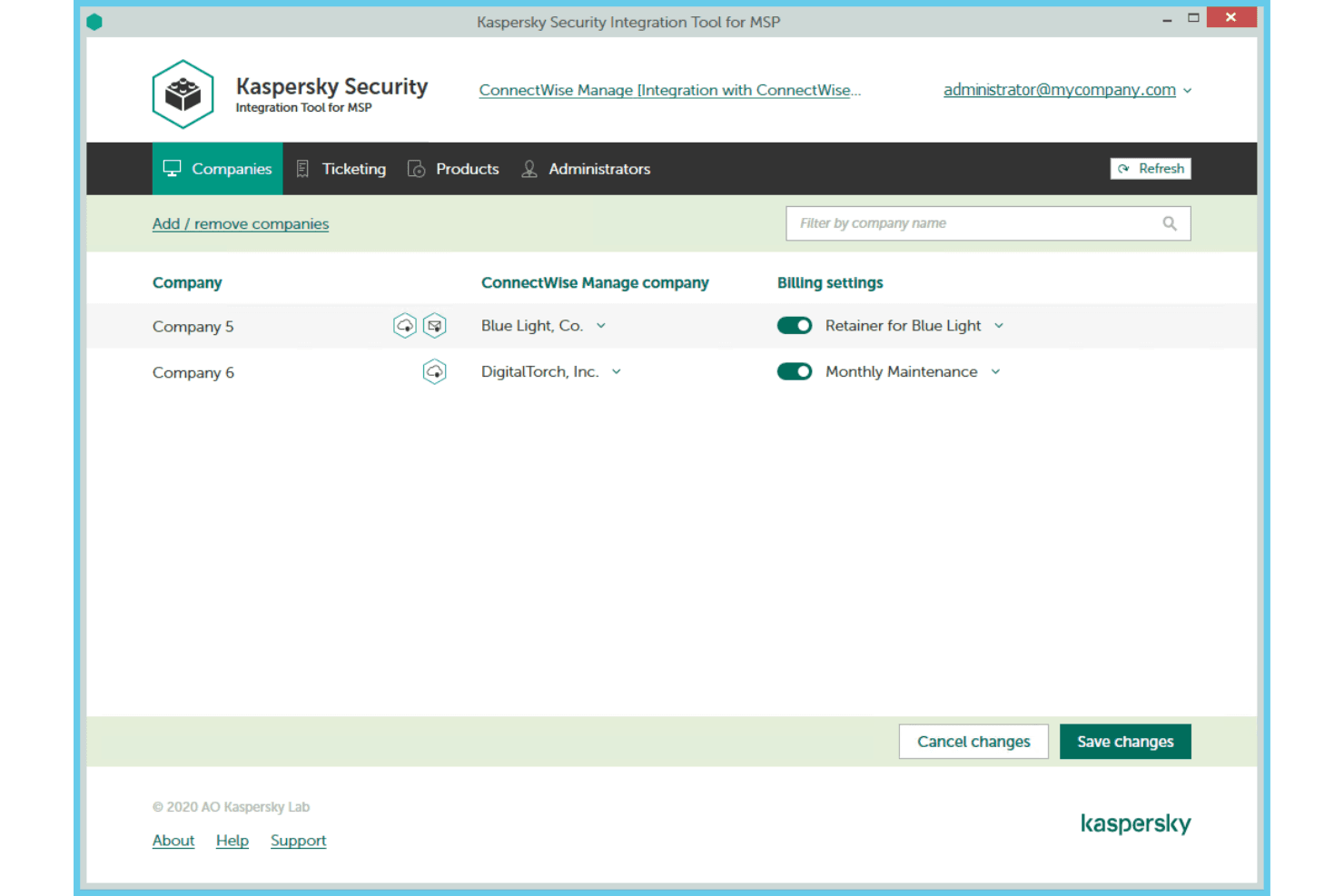
Task: Open the Support link
Action: point(298,841)
